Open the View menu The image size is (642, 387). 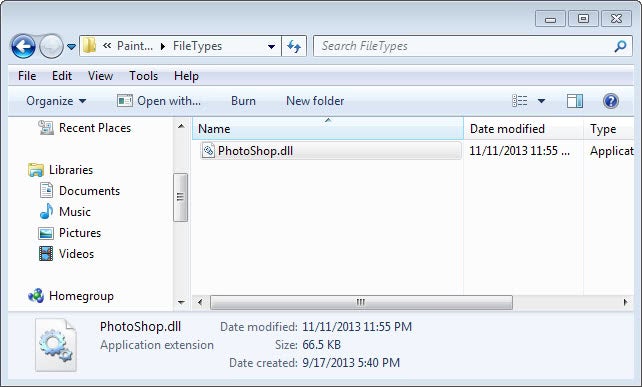(100, 76)
